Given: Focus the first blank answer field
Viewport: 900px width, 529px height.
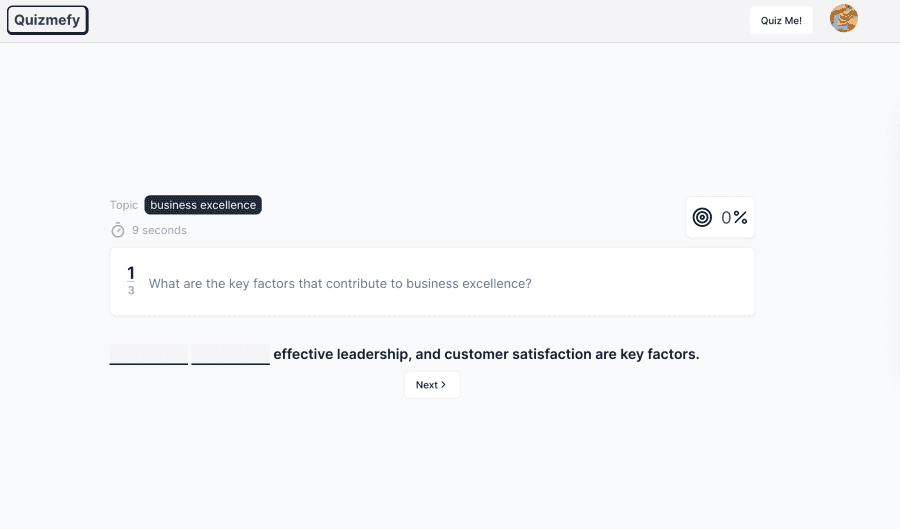Looking at the screenshot, I should coord(149,354).
